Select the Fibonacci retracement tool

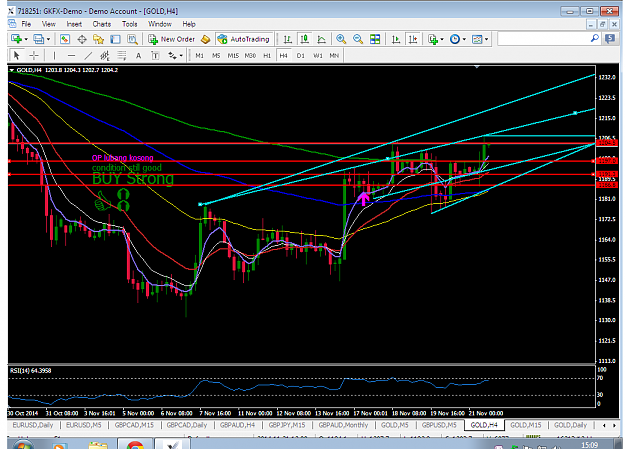(x=122, y=55)
